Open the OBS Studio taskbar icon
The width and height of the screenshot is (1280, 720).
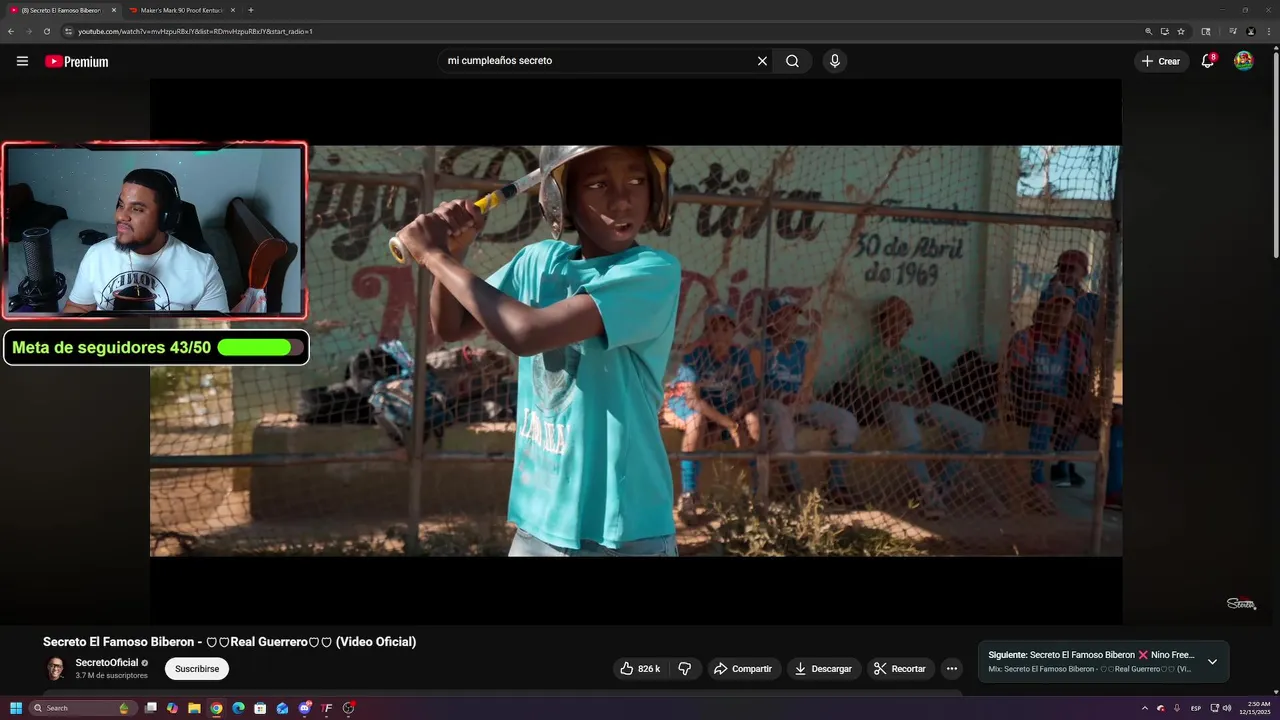tap(348, 708)
